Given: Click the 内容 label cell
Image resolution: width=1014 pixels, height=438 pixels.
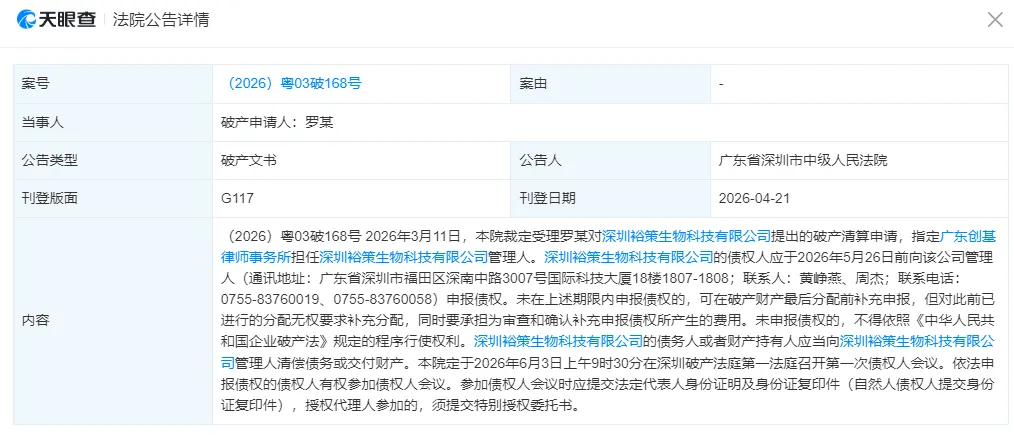Looking at the screenshot, I should click(113, 321).
